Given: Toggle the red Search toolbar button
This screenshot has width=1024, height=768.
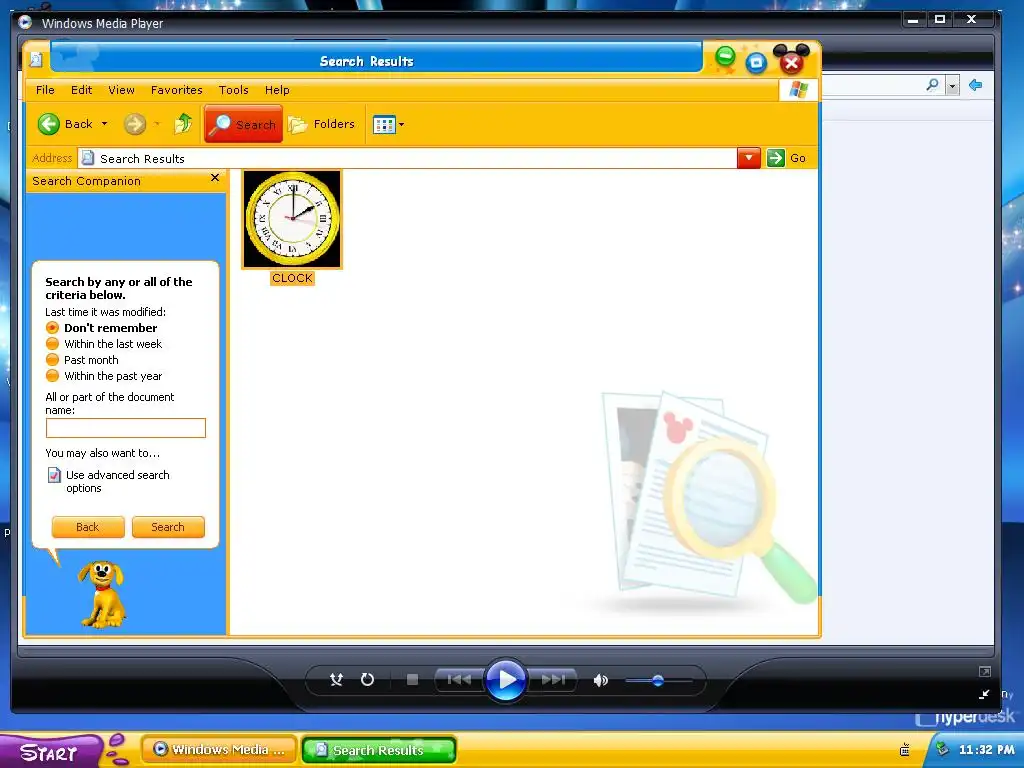Looking at the screenshot, I should 244,124.
